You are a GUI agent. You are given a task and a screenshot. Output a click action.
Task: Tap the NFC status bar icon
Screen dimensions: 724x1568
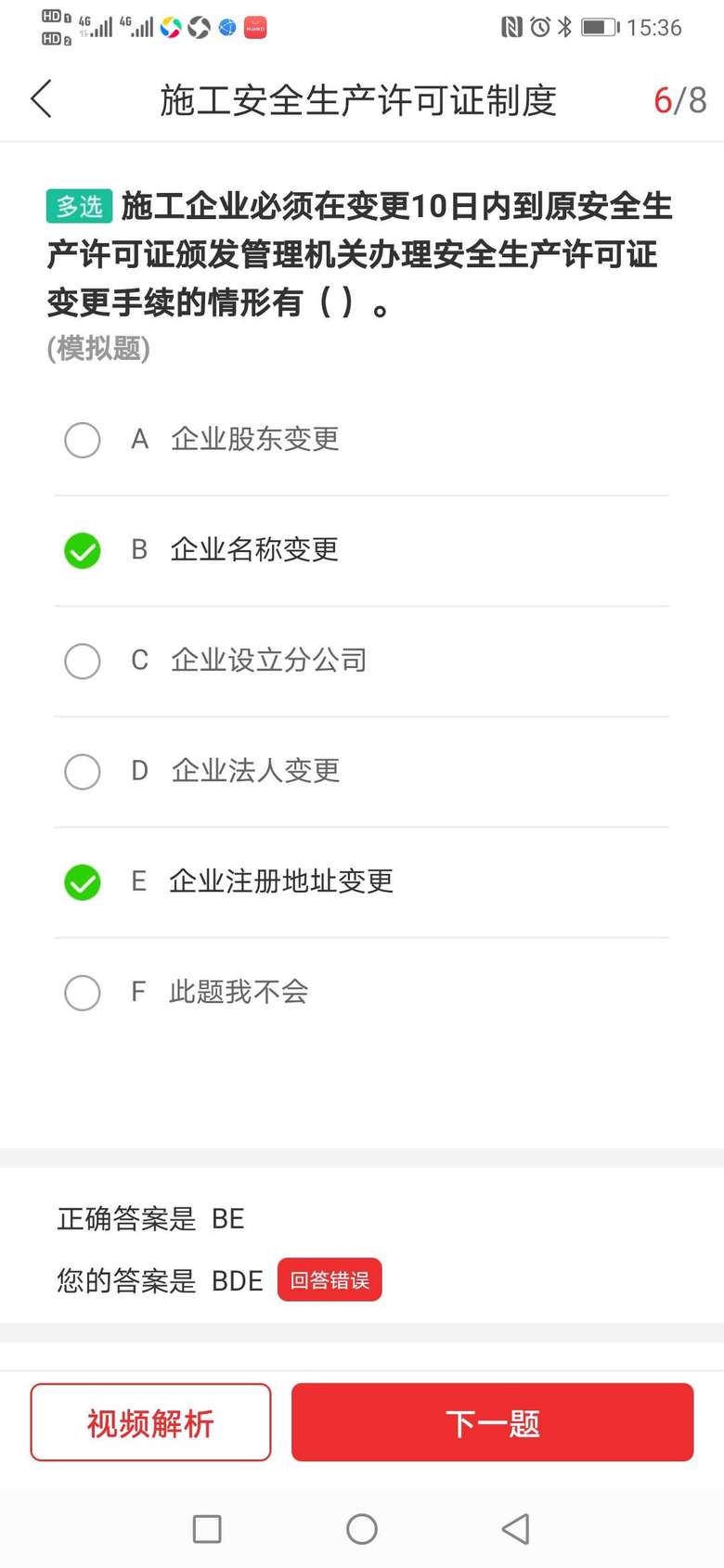tap(511, 27)
